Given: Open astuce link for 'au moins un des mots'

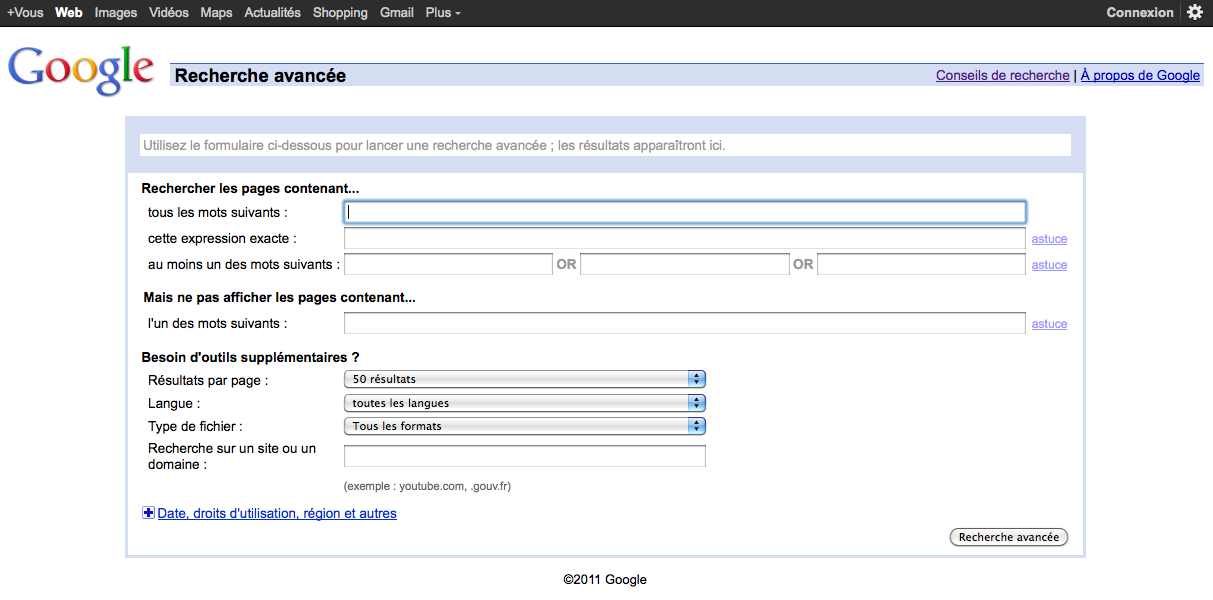Looking at the screenshot, I should (x=1049, y=265).
